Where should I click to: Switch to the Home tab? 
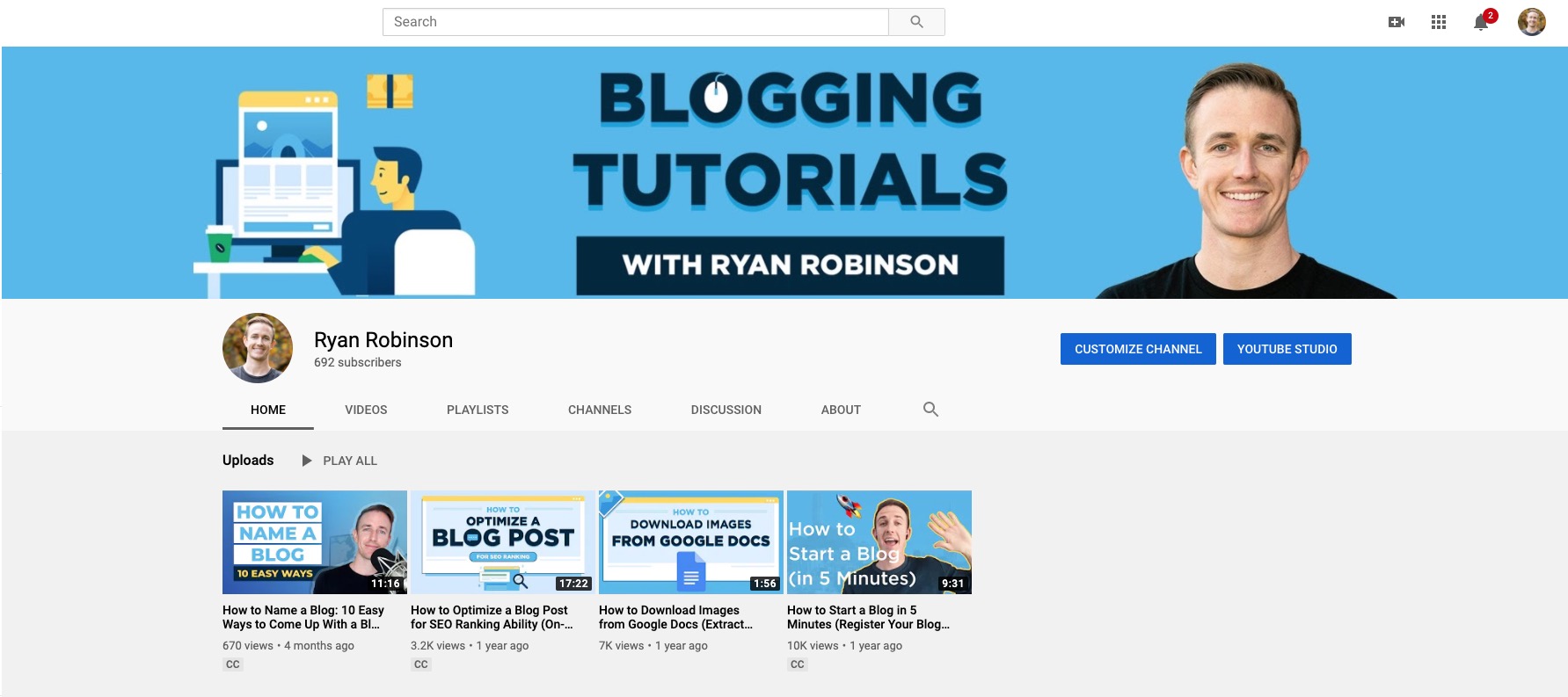pyautogui.click(x=268, y=410)
